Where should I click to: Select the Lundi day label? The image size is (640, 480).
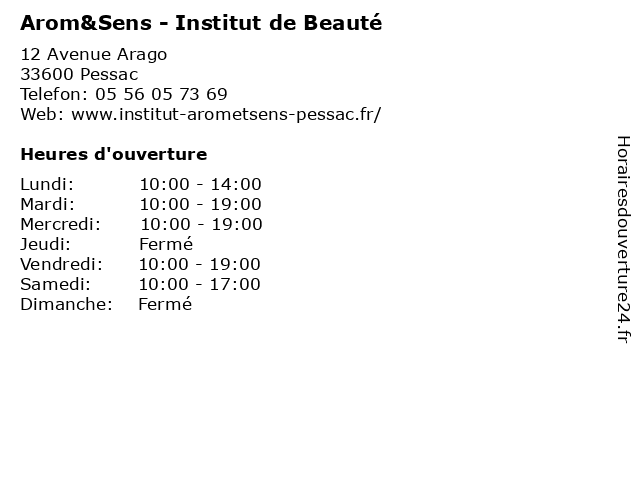[46, 184]
